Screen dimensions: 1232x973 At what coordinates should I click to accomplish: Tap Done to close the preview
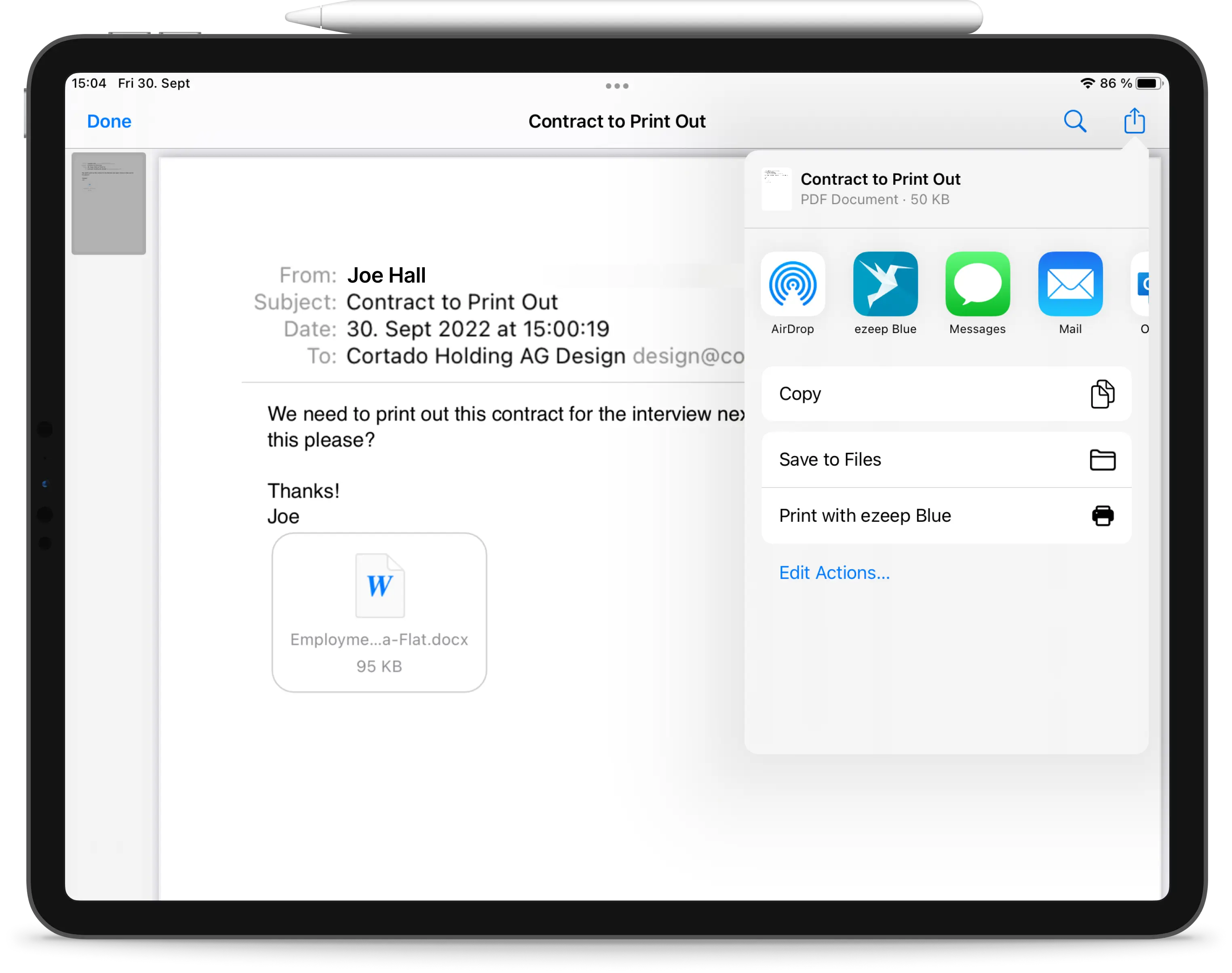tap(108, 121)
